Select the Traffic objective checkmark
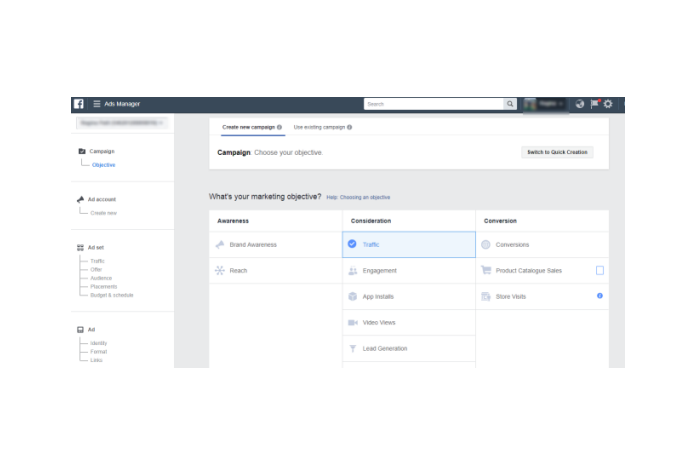The height and width of the screenshot is (464, 696). point(352,244)
